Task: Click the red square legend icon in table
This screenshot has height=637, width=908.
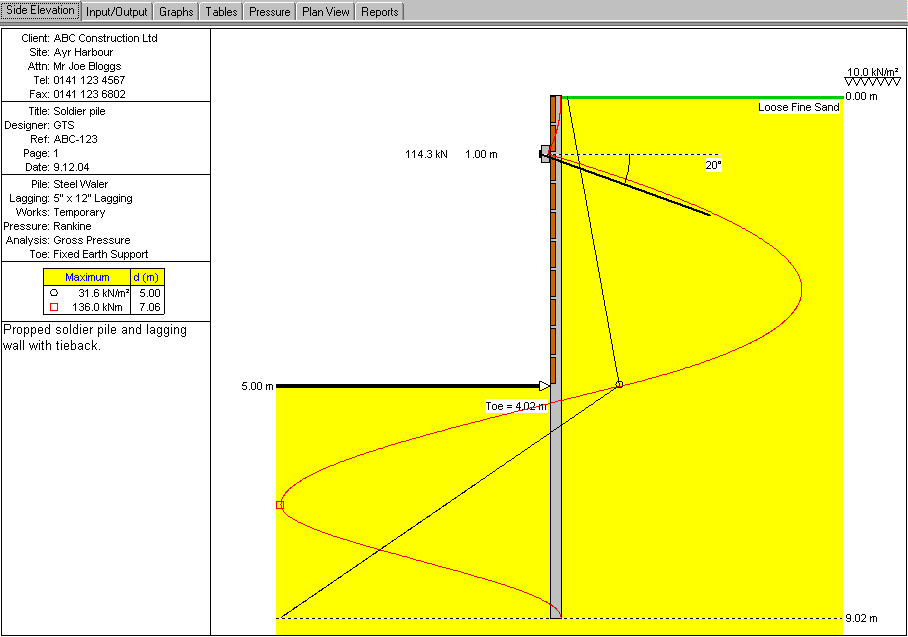Action: [53, 307]
